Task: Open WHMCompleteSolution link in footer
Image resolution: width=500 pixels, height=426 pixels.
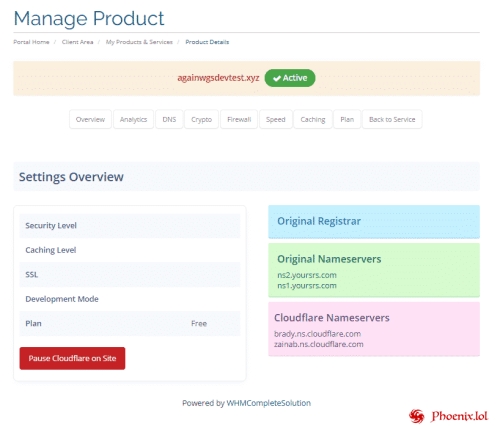Action: (269, 403)
